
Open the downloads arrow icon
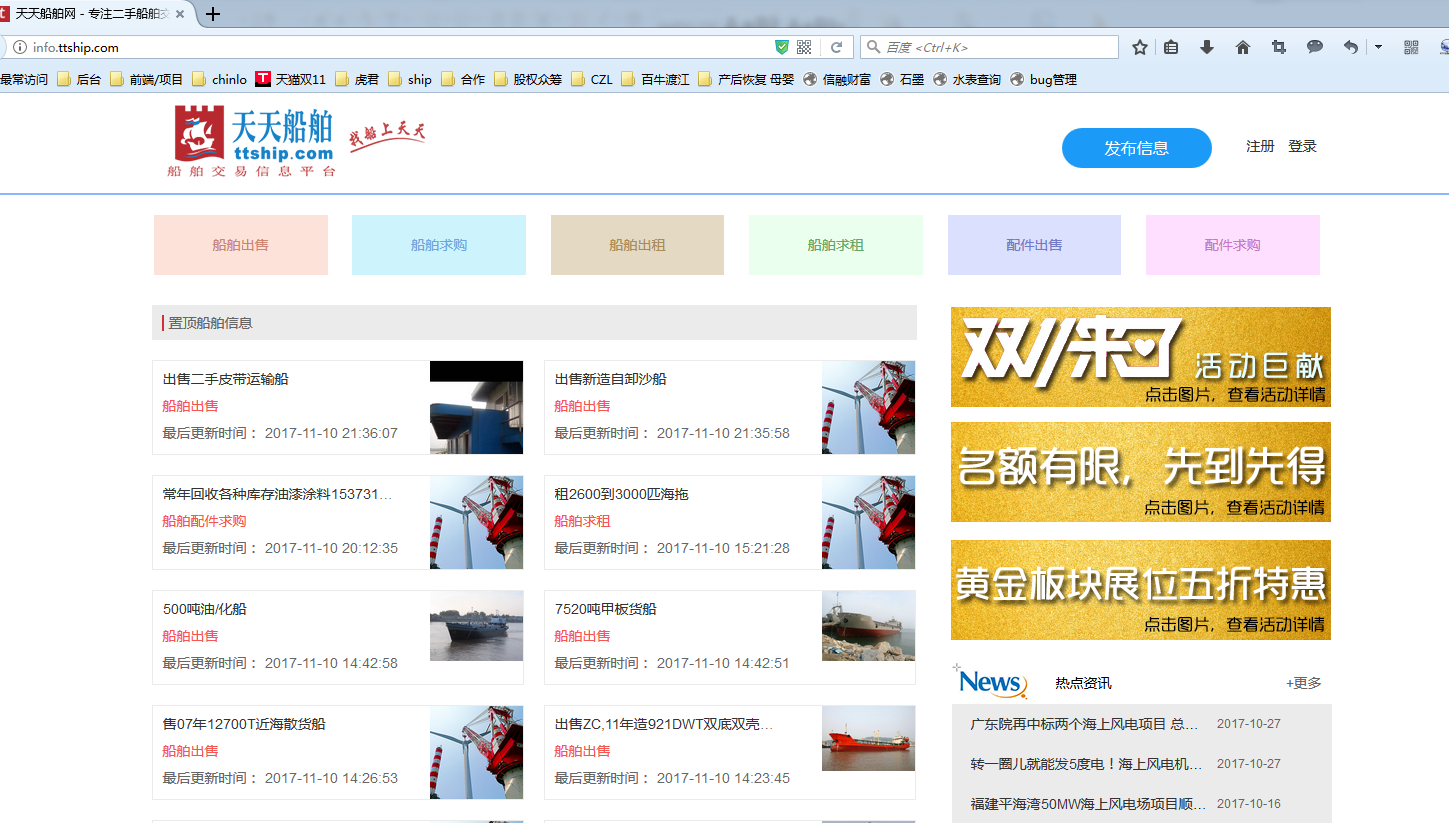coord(1207,47)
